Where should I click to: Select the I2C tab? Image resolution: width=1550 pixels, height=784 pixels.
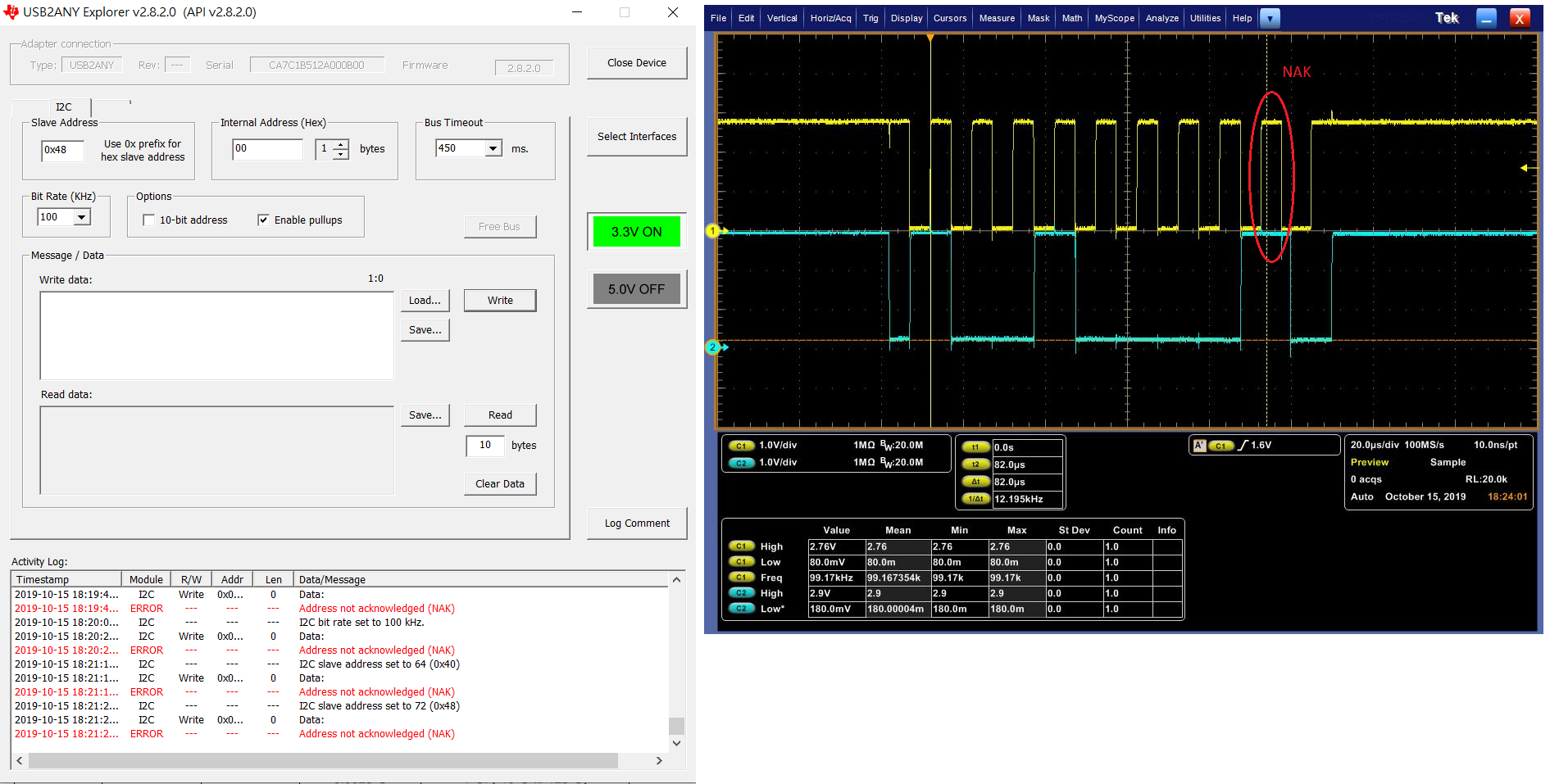[63, 107]
